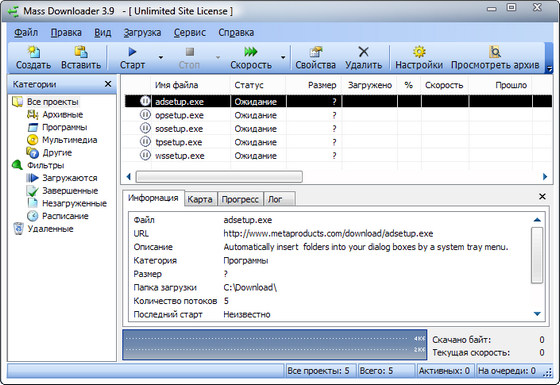Open the toolbar overflow chevron at the right end of the toolbar
The width and height of the screenshot is (560, 385).
(549, 69)
